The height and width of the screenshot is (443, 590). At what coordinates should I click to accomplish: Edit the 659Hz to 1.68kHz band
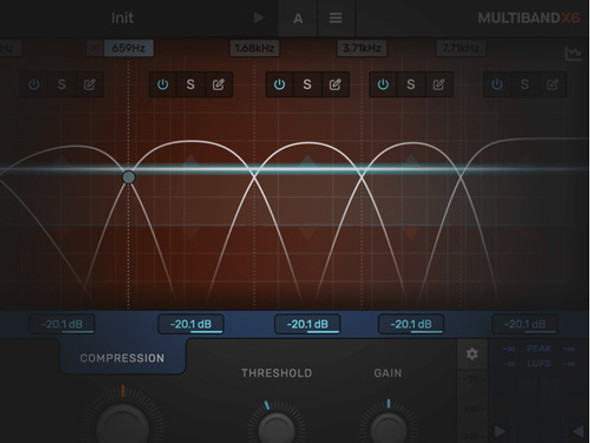219,84
